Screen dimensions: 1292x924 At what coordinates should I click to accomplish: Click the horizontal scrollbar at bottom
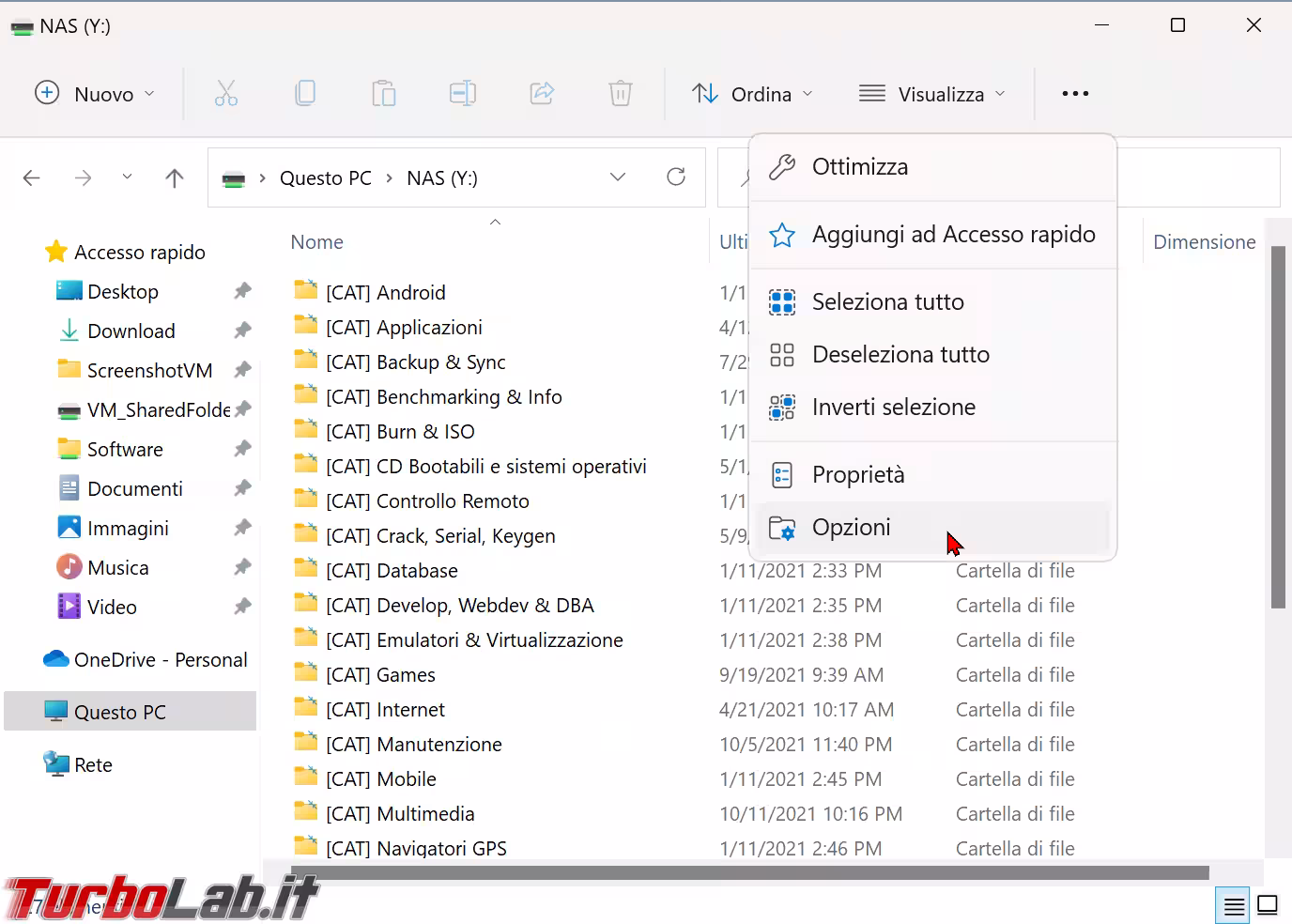click(749, 873)
